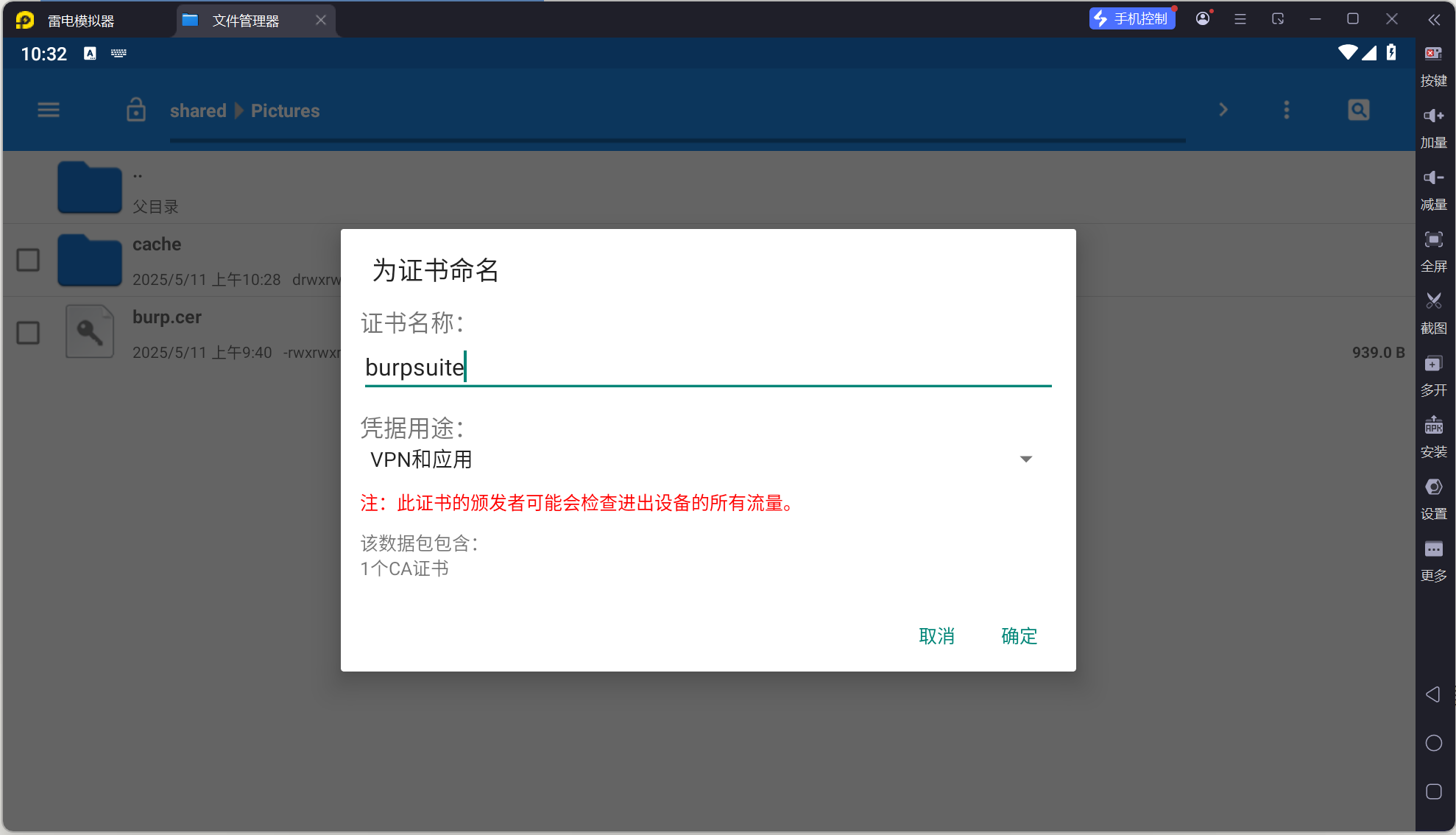Click the volume up (加量) icon
Screen dimensions: 1456x835
point(1433,116)
